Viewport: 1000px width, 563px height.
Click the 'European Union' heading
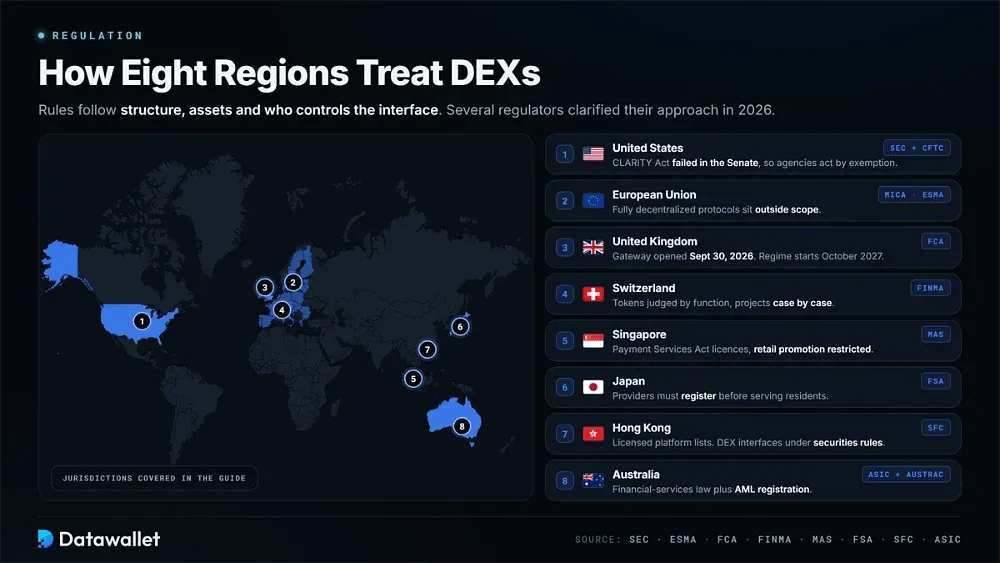(x=654, y=194)
